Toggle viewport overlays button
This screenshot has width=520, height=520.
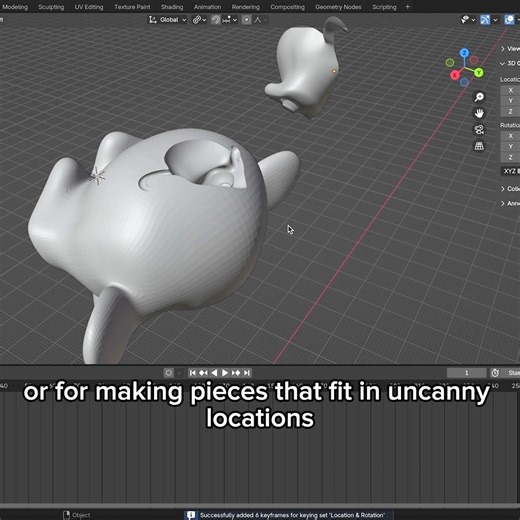pyautogui.click(x=509, y=20)
